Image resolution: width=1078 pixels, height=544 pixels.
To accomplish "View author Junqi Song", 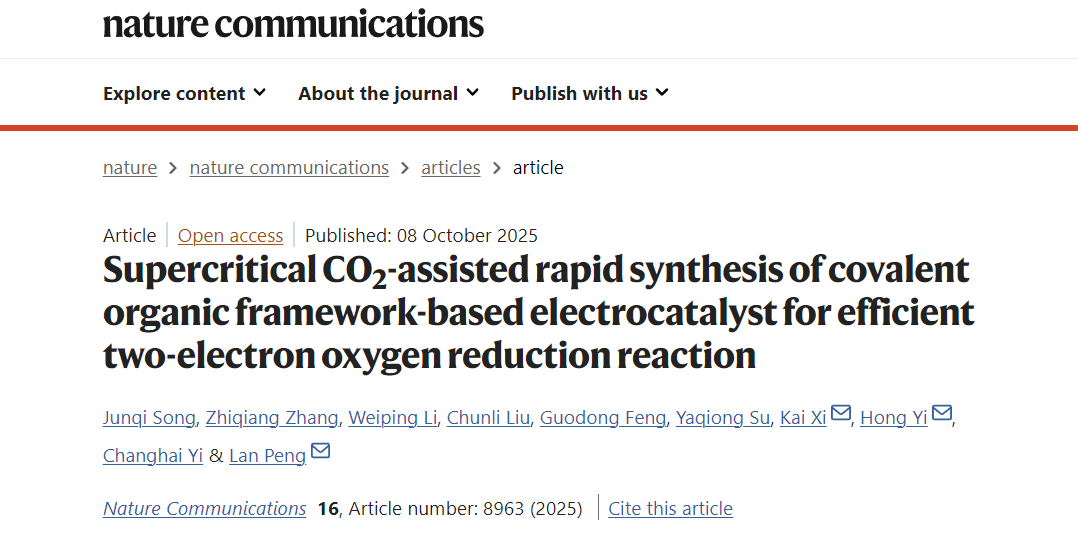I will (x=149, y=418).
